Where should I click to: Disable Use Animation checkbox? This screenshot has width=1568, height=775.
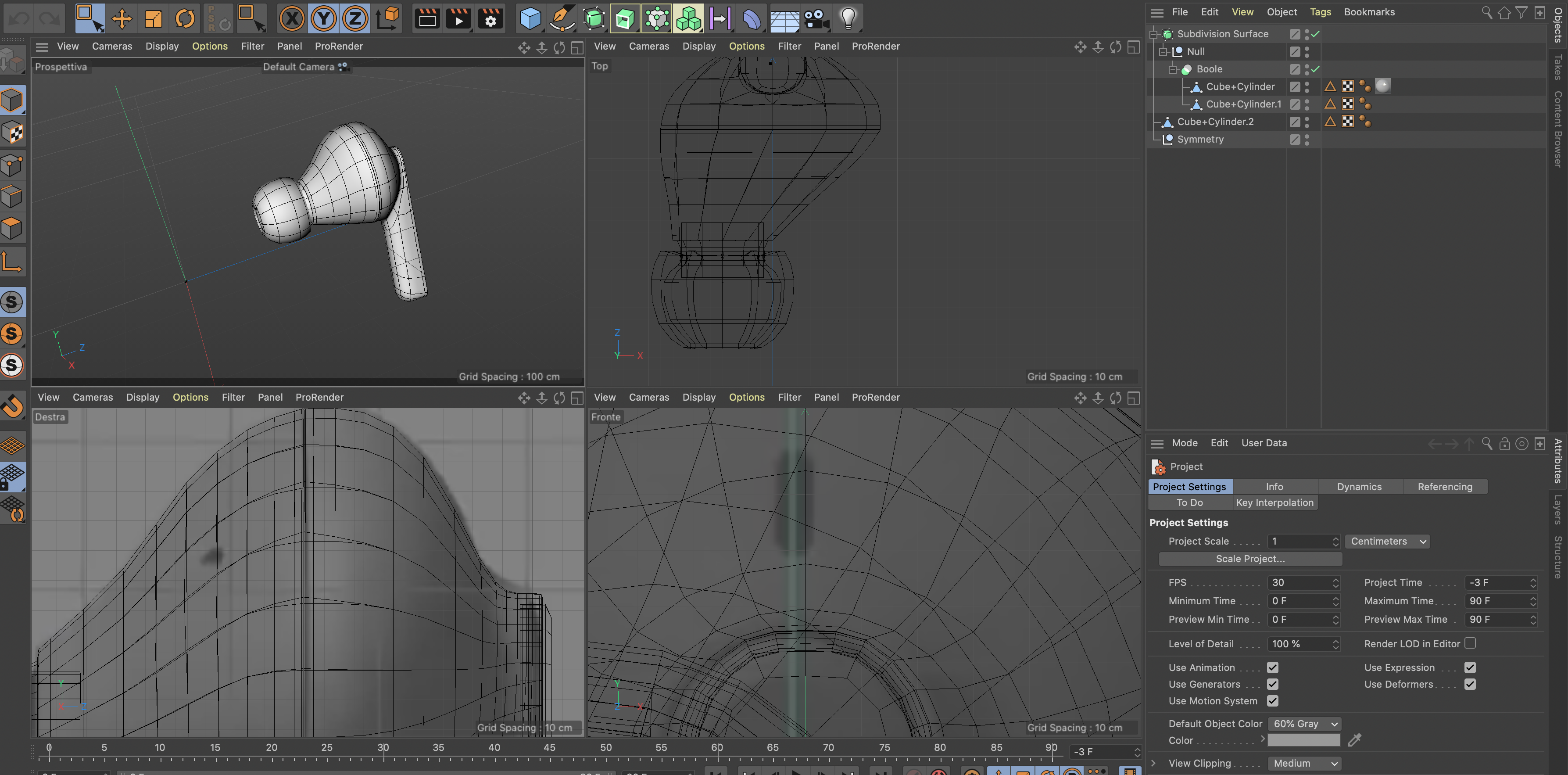[1272, 667]
